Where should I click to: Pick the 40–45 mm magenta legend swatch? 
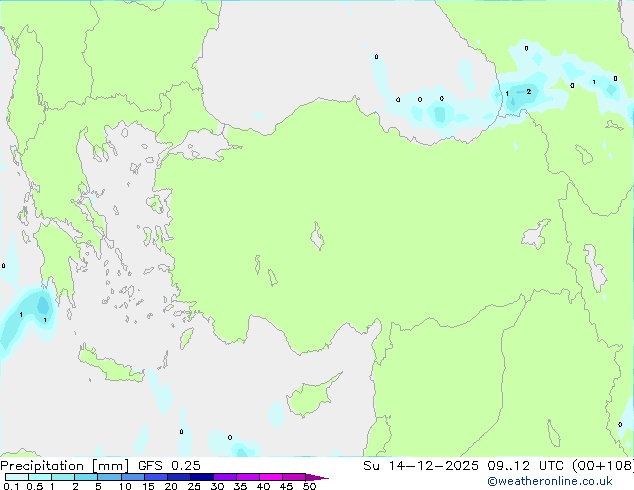[271, 477]
